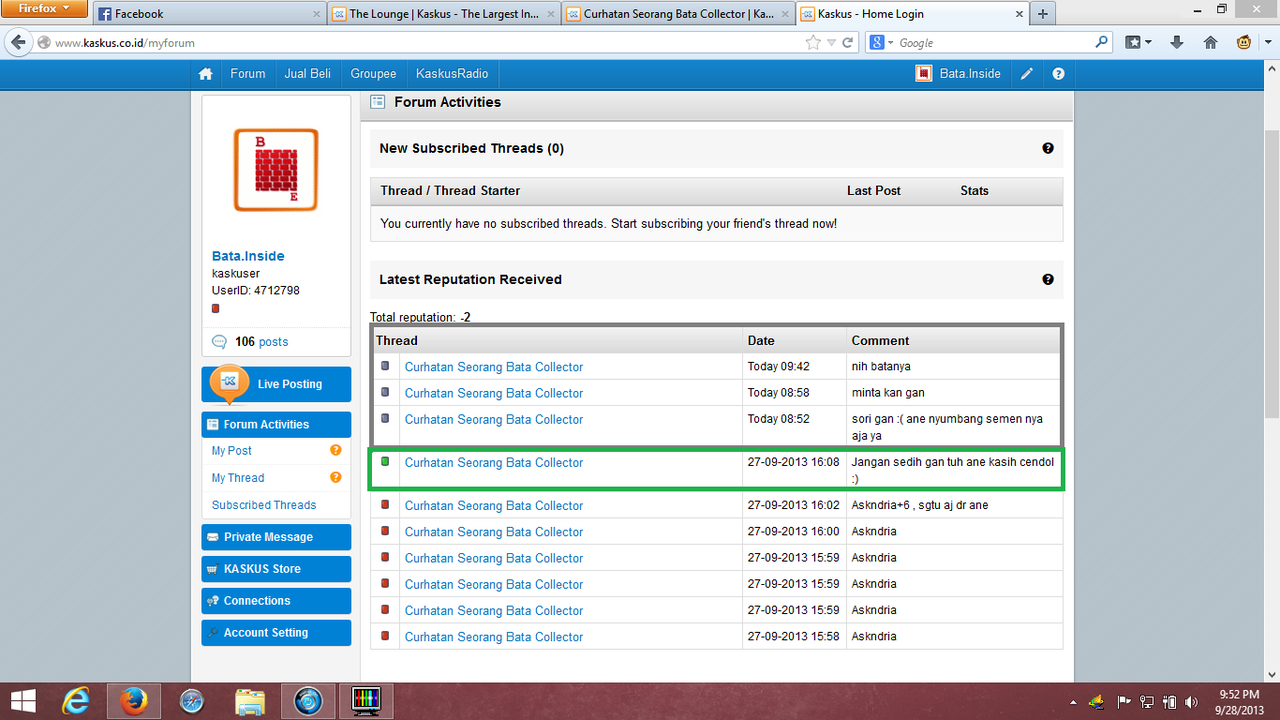This screenshot has height=720, width=1280.
Task: Click the Google search magnifier icon
Action: 1102,43
